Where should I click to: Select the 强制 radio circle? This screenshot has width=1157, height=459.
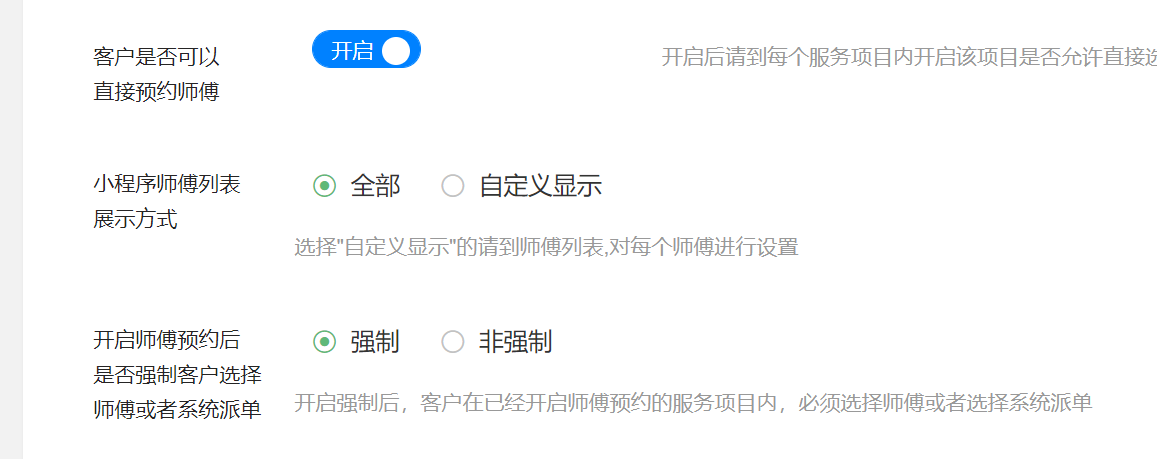[x=324, y=342]
